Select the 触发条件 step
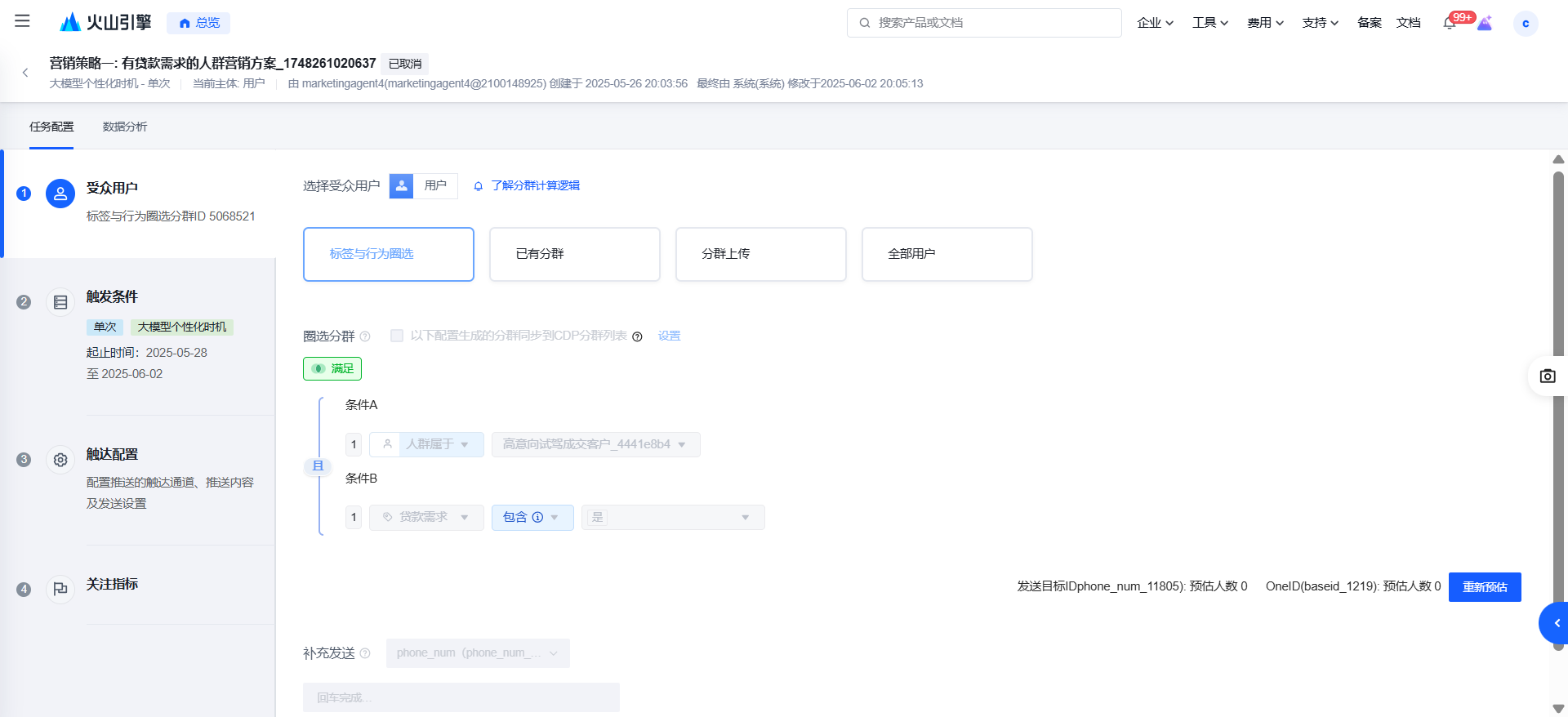The height and width of the screenshot is (717, 1568). (140, 336)
